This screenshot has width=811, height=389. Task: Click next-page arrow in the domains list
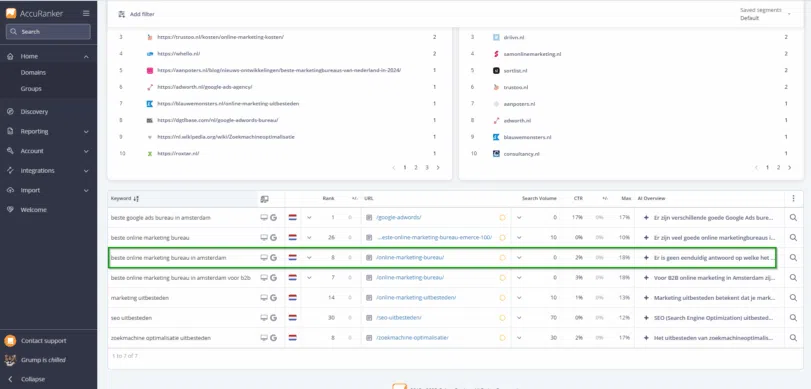click(x=789, y=168)
